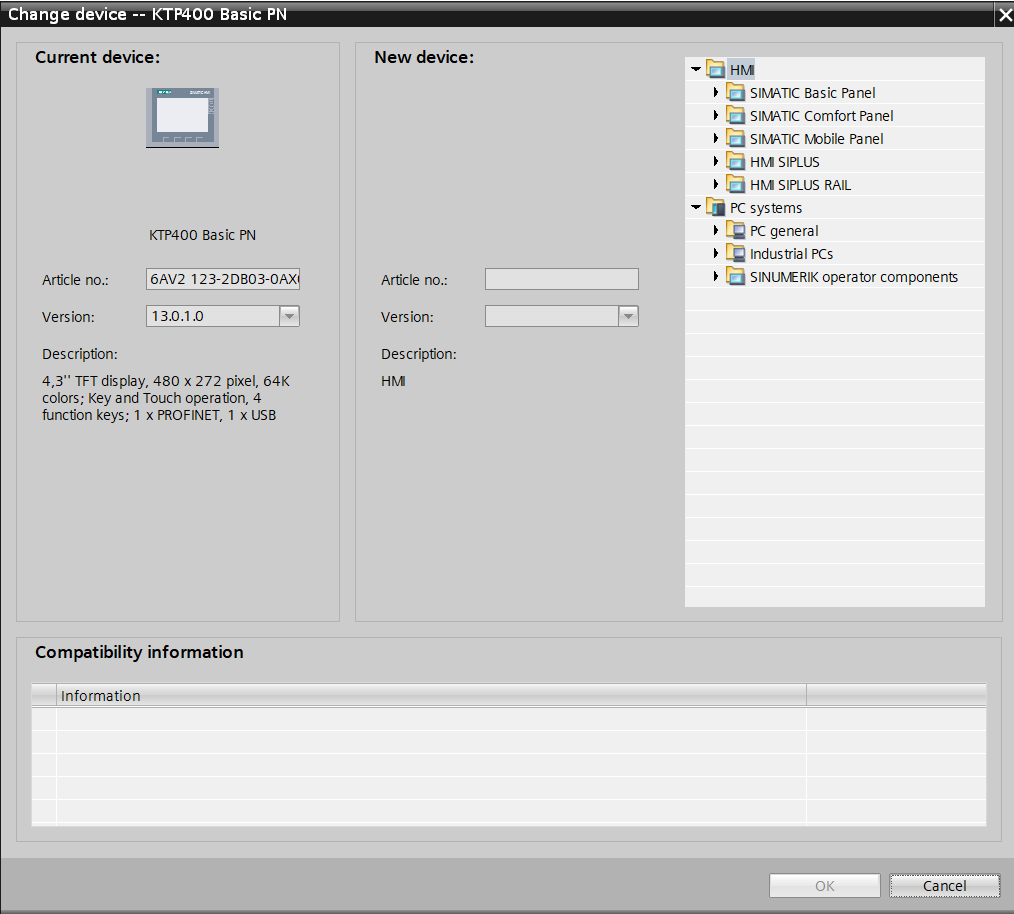Expand the PC general node
Image resolution: width=1014 pixels, height=914 pixels.
click(715, 230)
